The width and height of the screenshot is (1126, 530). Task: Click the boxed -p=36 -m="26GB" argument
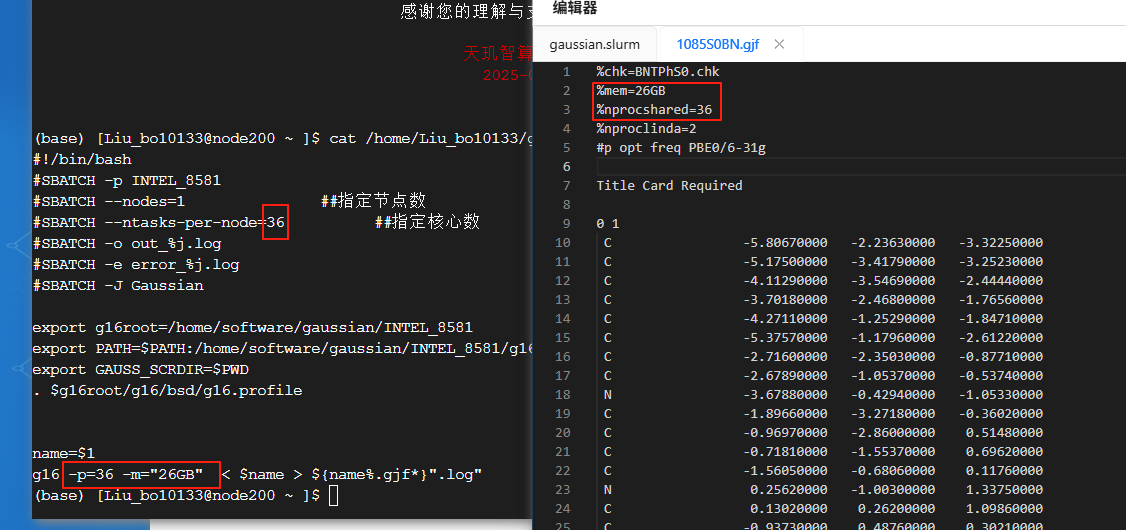click(x=140, y=474)
